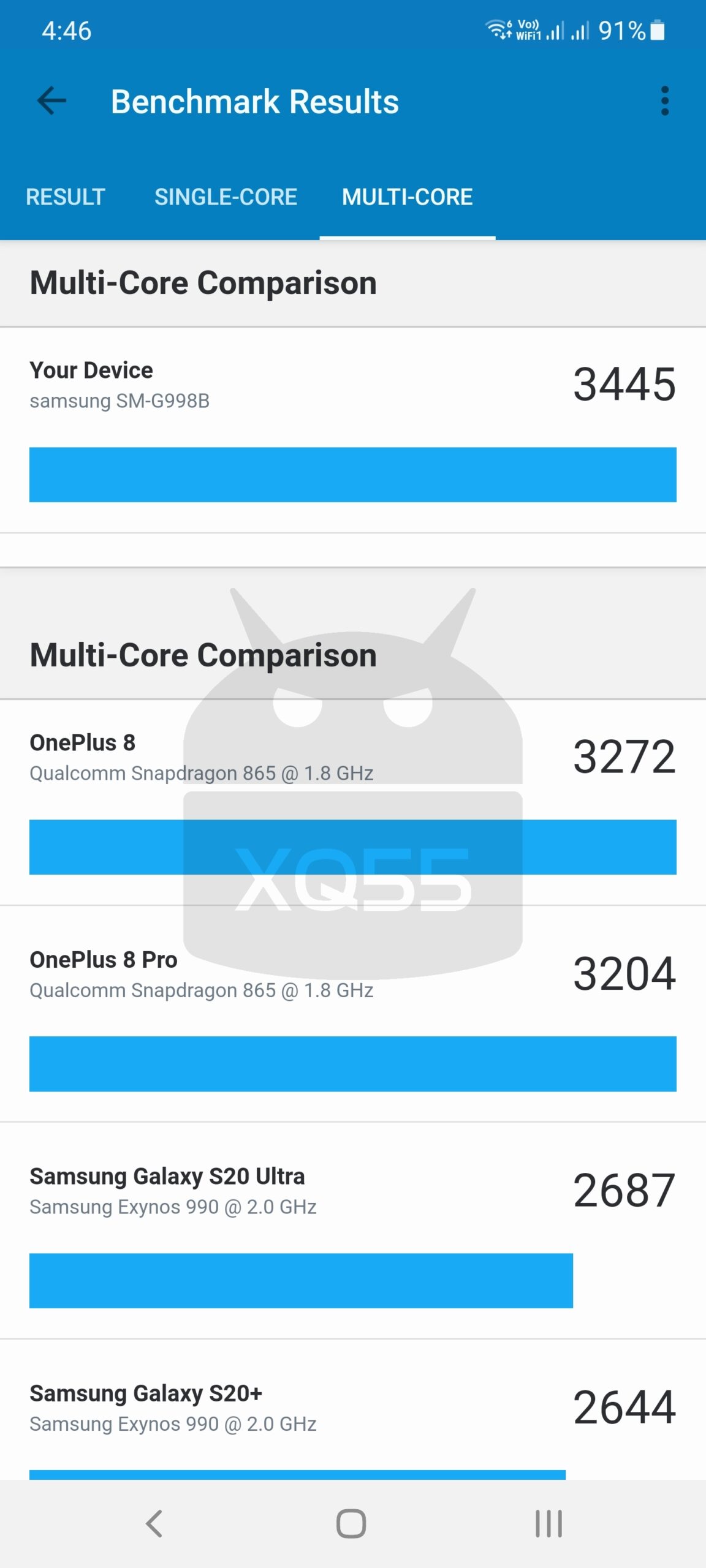Screen dimensions: 706x1568
Task: Tap the Benchmark Results title
Action: click(x=254, y=102)
